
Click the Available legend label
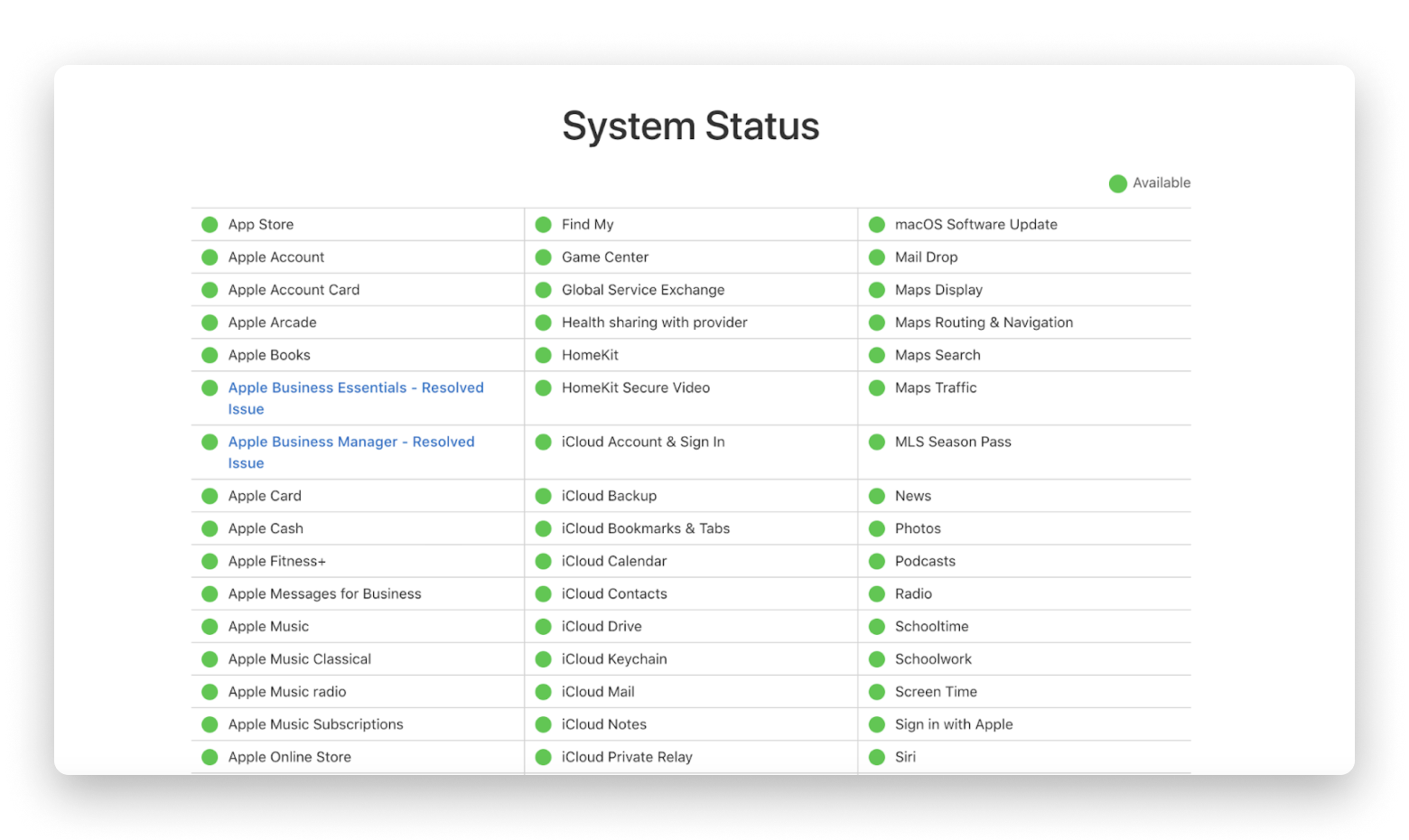[1162, 182]
